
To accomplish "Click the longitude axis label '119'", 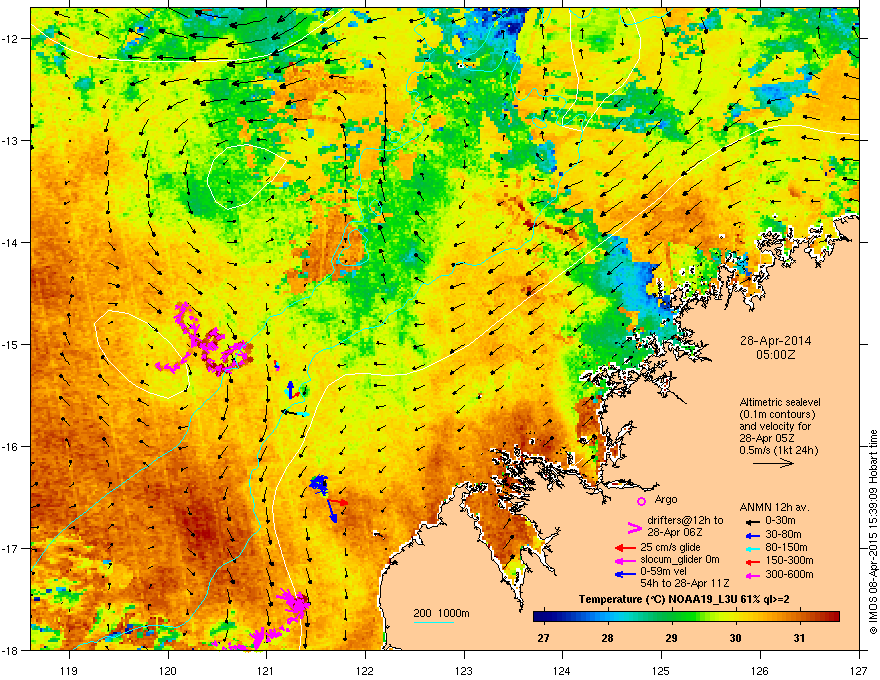I will point(69,670).
